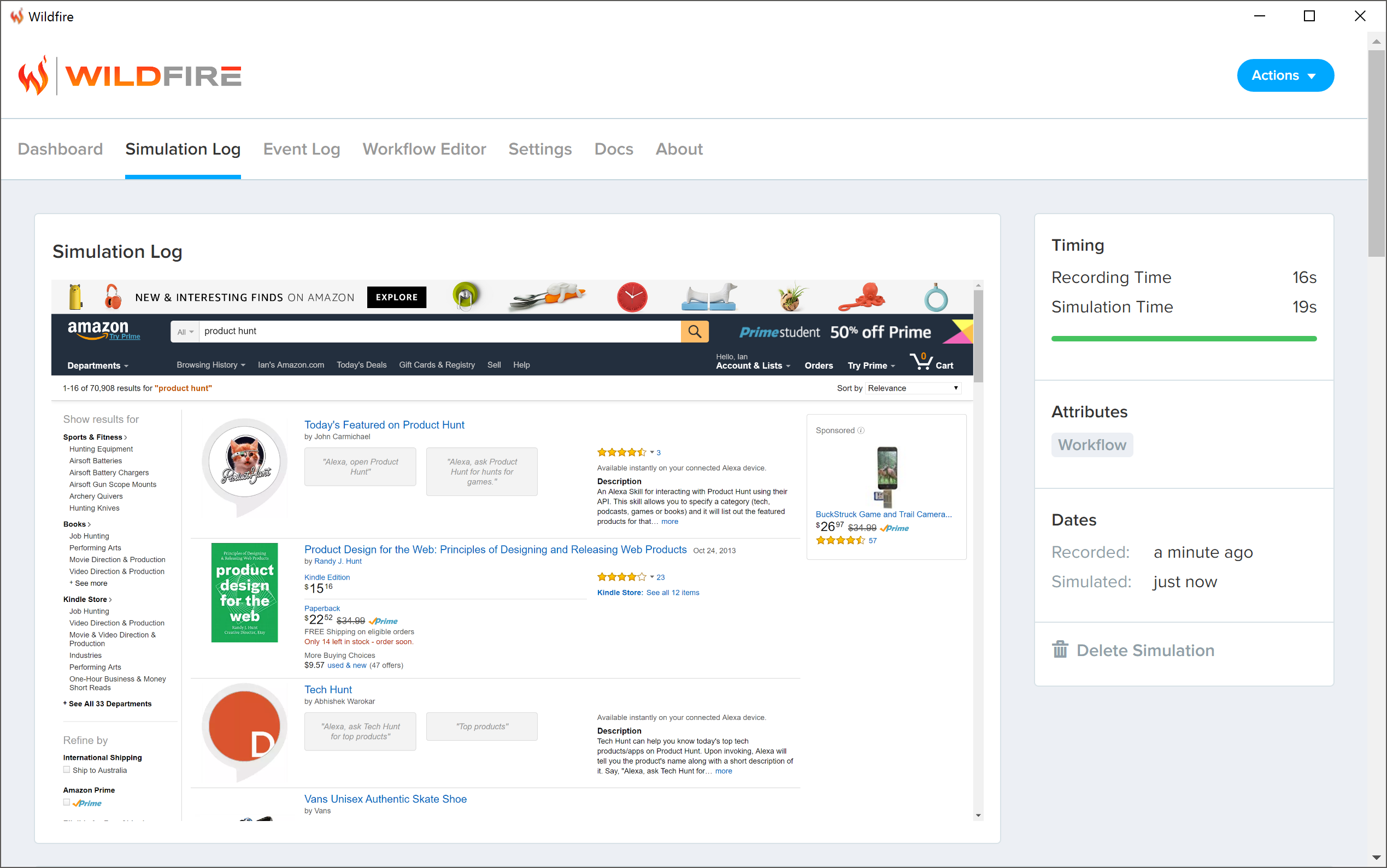
Task: Click the Wildfire flame logo
Action: tap(33, 76)
